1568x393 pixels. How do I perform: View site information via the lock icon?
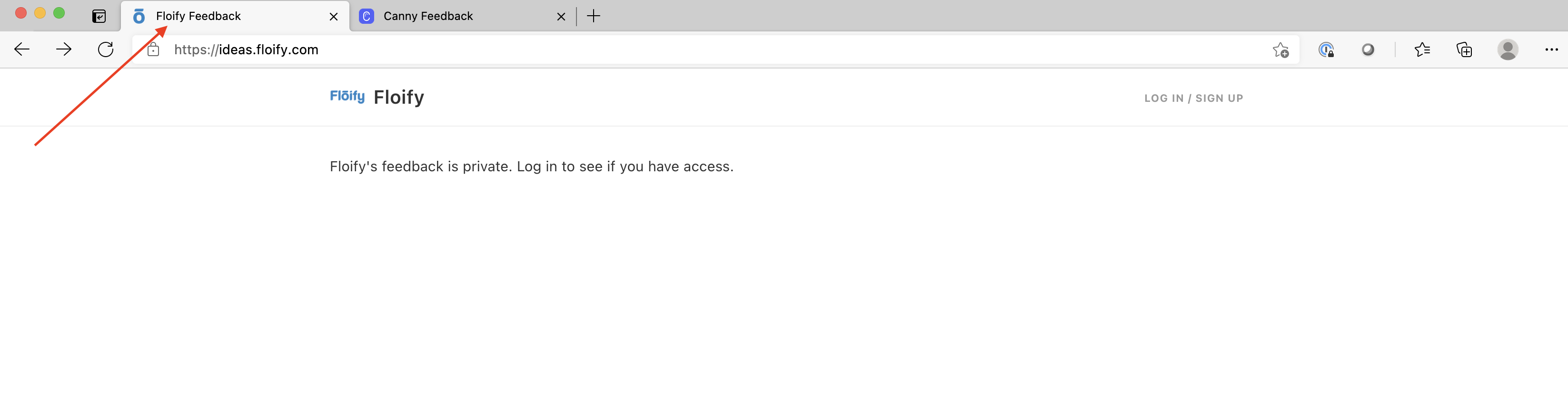coord(153,49)
